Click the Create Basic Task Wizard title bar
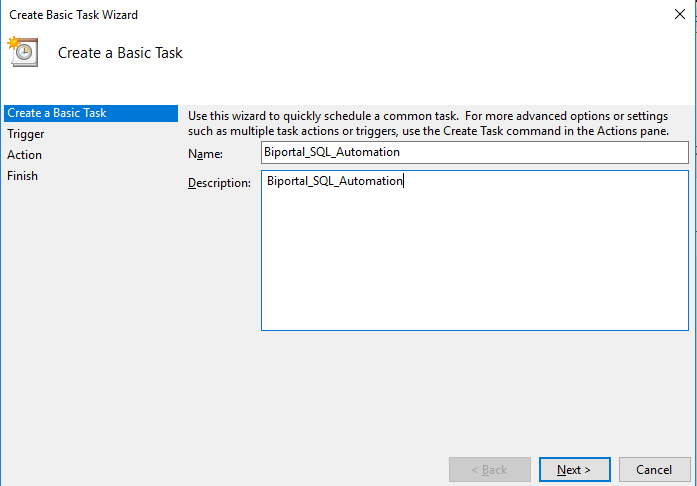 [300, 15]
